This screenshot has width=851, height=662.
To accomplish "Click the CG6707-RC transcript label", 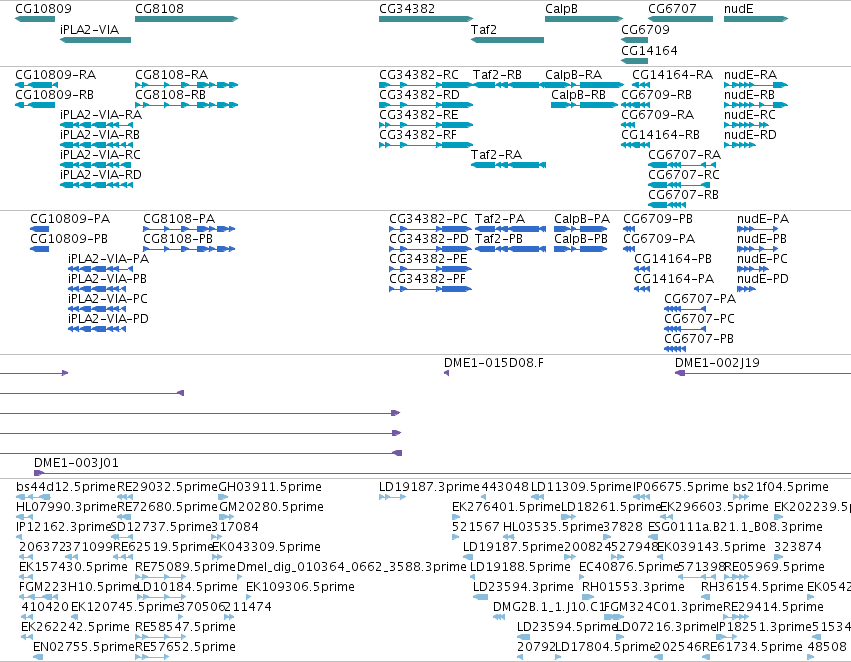I will click(x=684, y=175).
